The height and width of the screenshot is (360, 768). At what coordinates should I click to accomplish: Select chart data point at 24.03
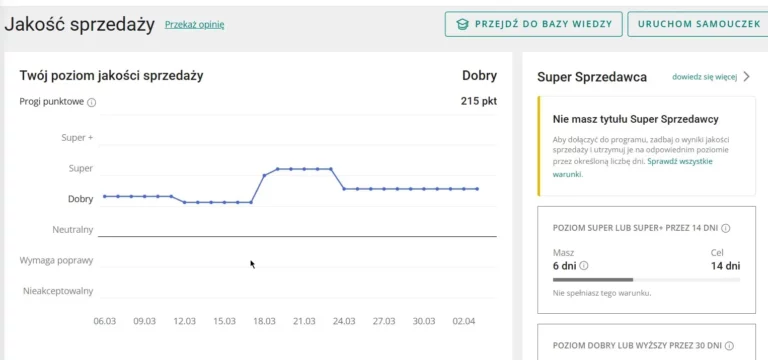click(x=344, y=189)
